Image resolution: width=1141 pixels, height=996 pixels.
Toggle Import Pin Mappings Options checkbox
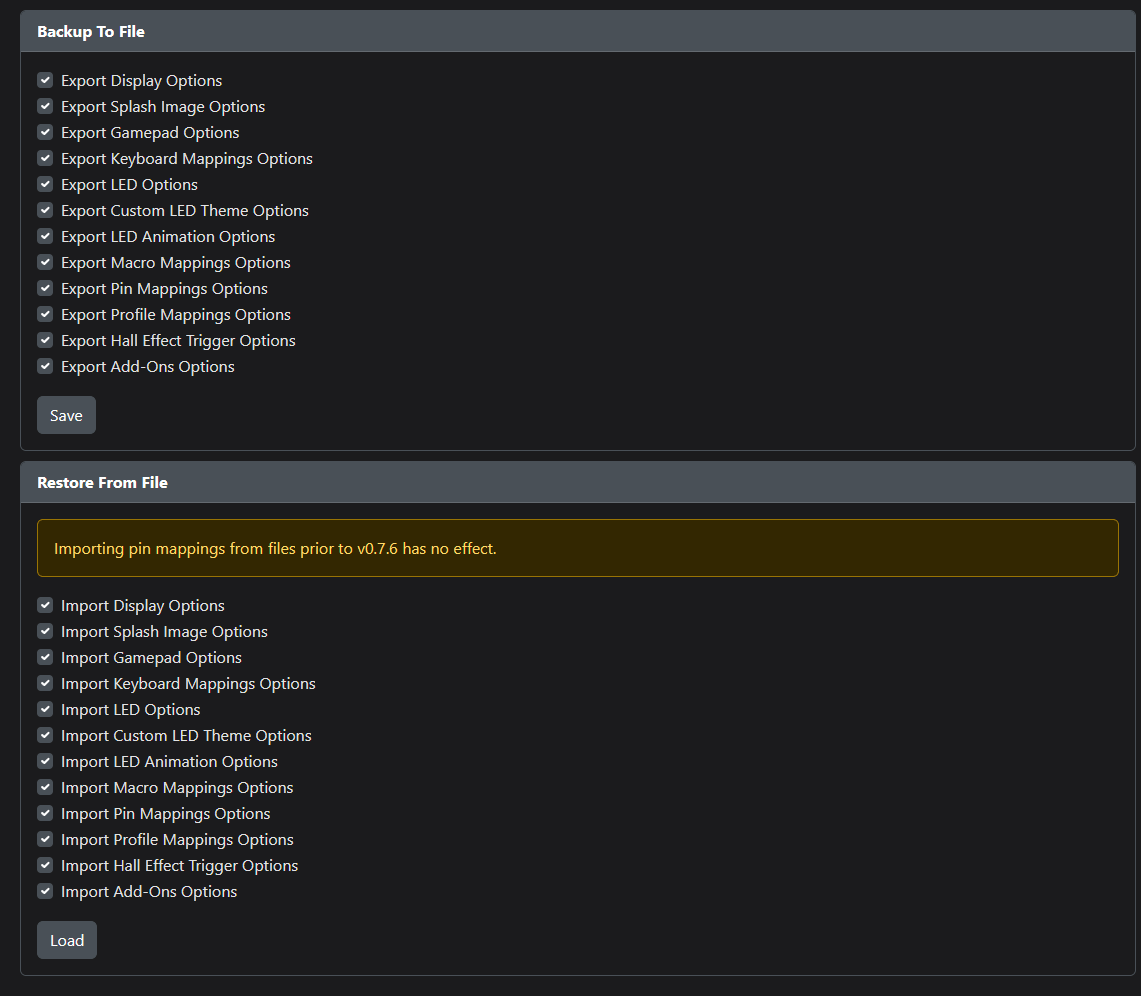tap(45, 813)
